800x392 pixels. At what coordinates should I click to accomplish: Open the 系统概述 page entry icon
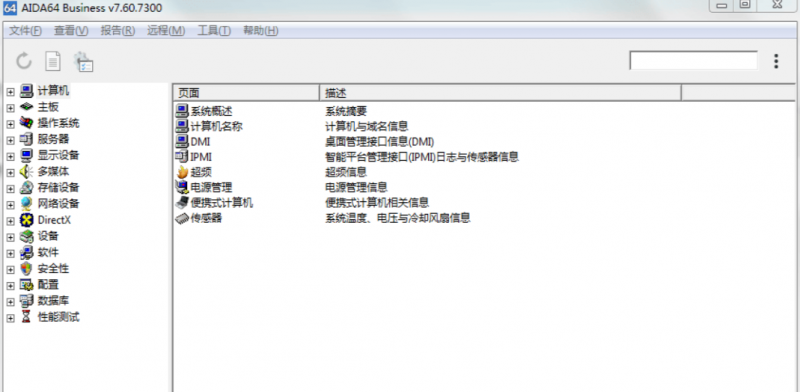click(182, 110)
